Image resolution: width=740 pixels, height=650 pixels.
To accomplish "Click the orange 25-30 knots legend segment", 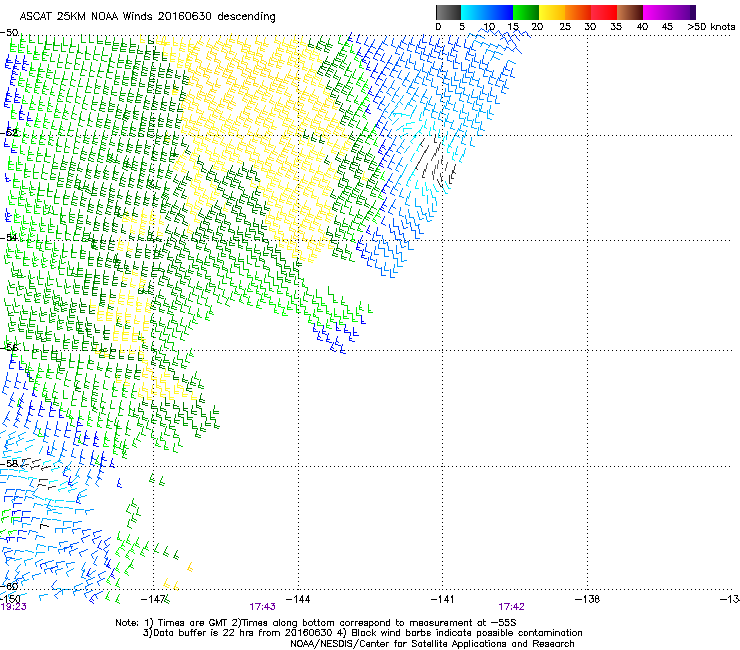I will tap(578, 12).
